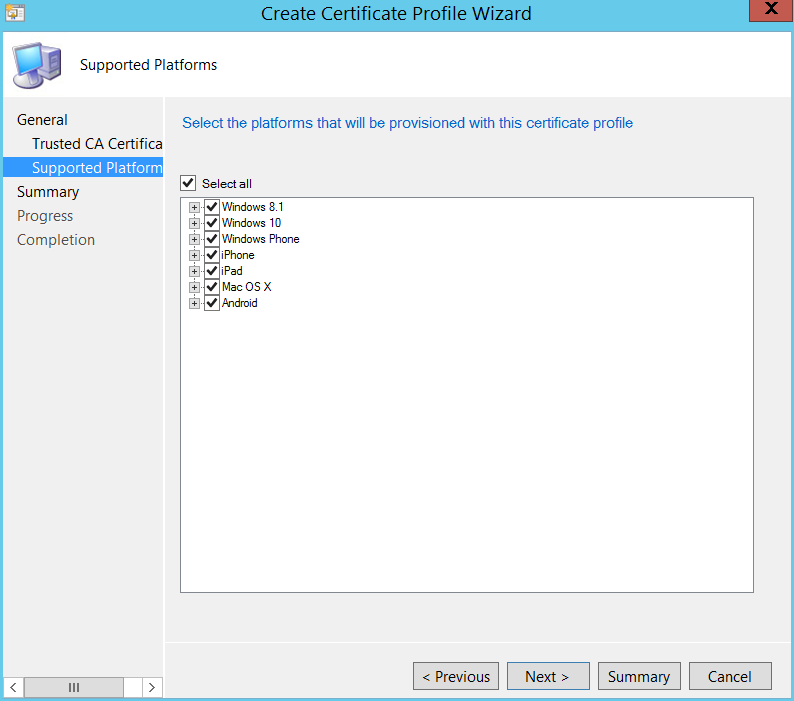Viewport: 794px width, 701px height.
Task: Click the sidebar scroll right arrow
Action: 151,687
